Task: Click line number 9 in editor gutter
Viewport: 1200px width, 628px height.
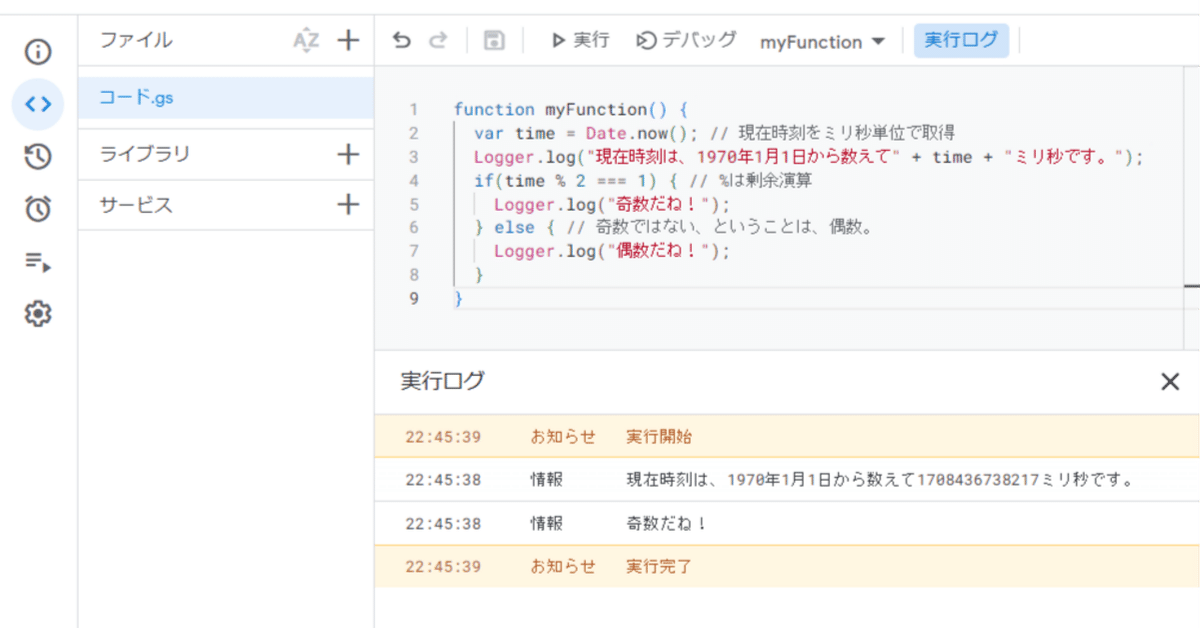Action: [414, 299]
